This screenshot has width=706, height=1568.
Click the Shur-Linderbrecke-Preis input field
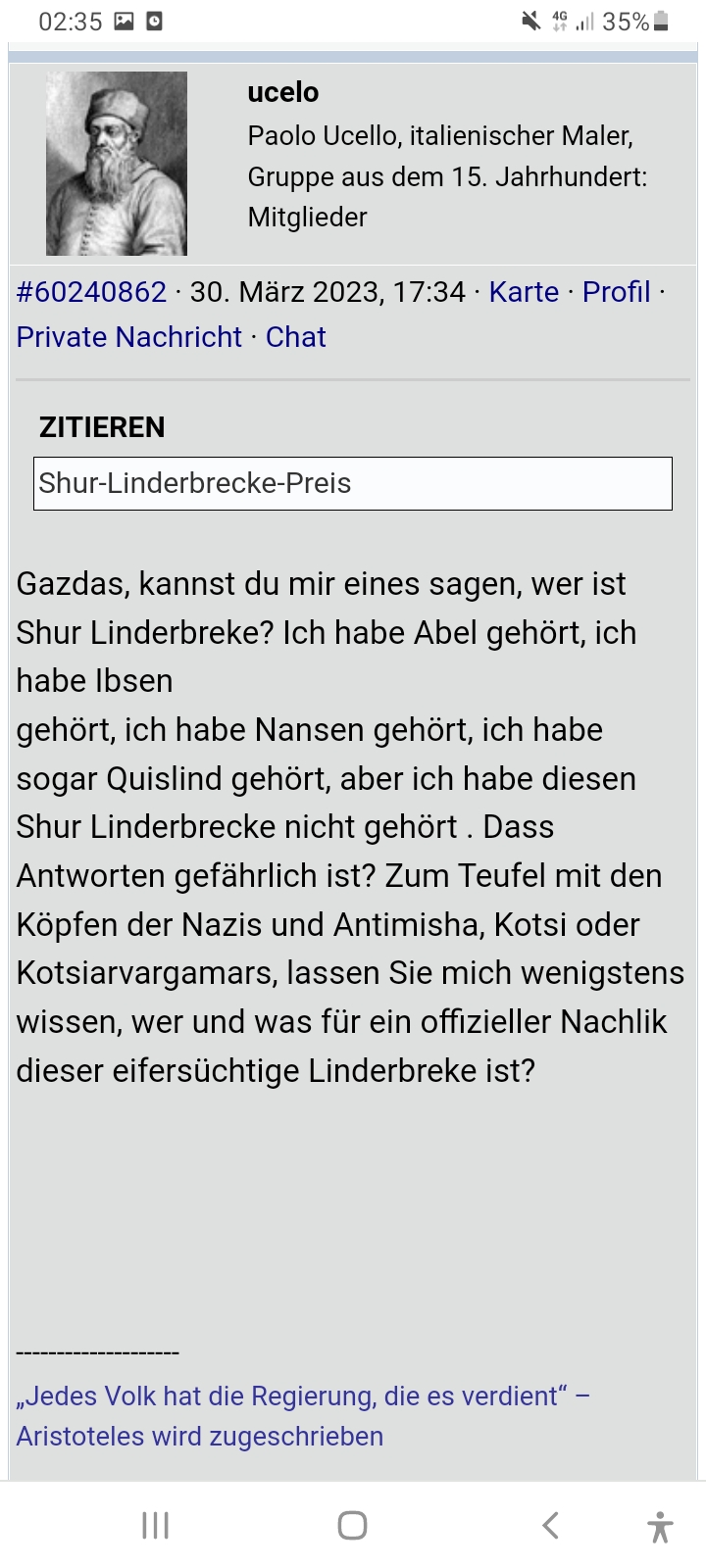353,483
